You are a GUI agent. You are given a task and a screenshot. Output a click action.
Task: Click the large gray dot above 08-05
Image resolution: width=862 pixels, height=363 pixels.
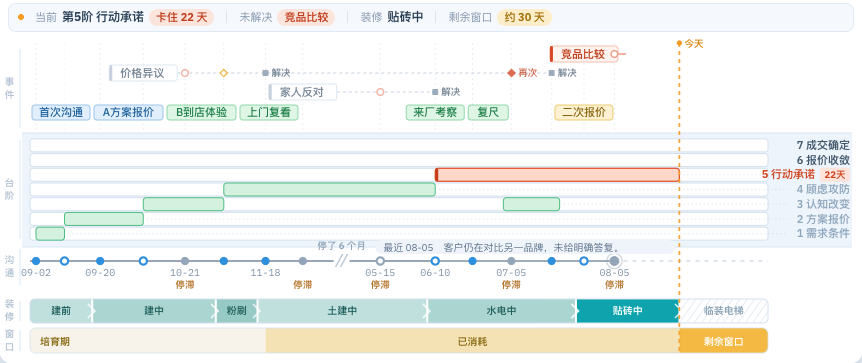pyautogui.click(x=615, y=261)
